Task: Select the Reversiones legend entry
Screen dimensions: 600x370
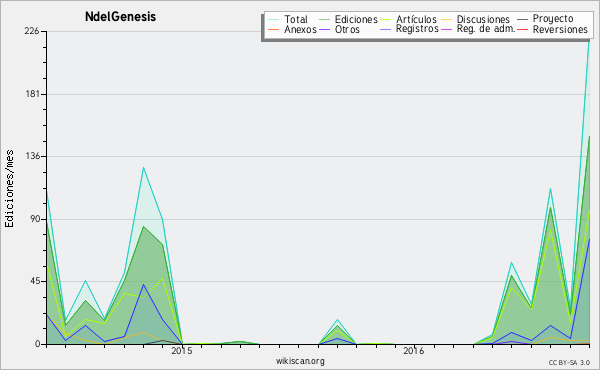Action: [x=560, y=29]
